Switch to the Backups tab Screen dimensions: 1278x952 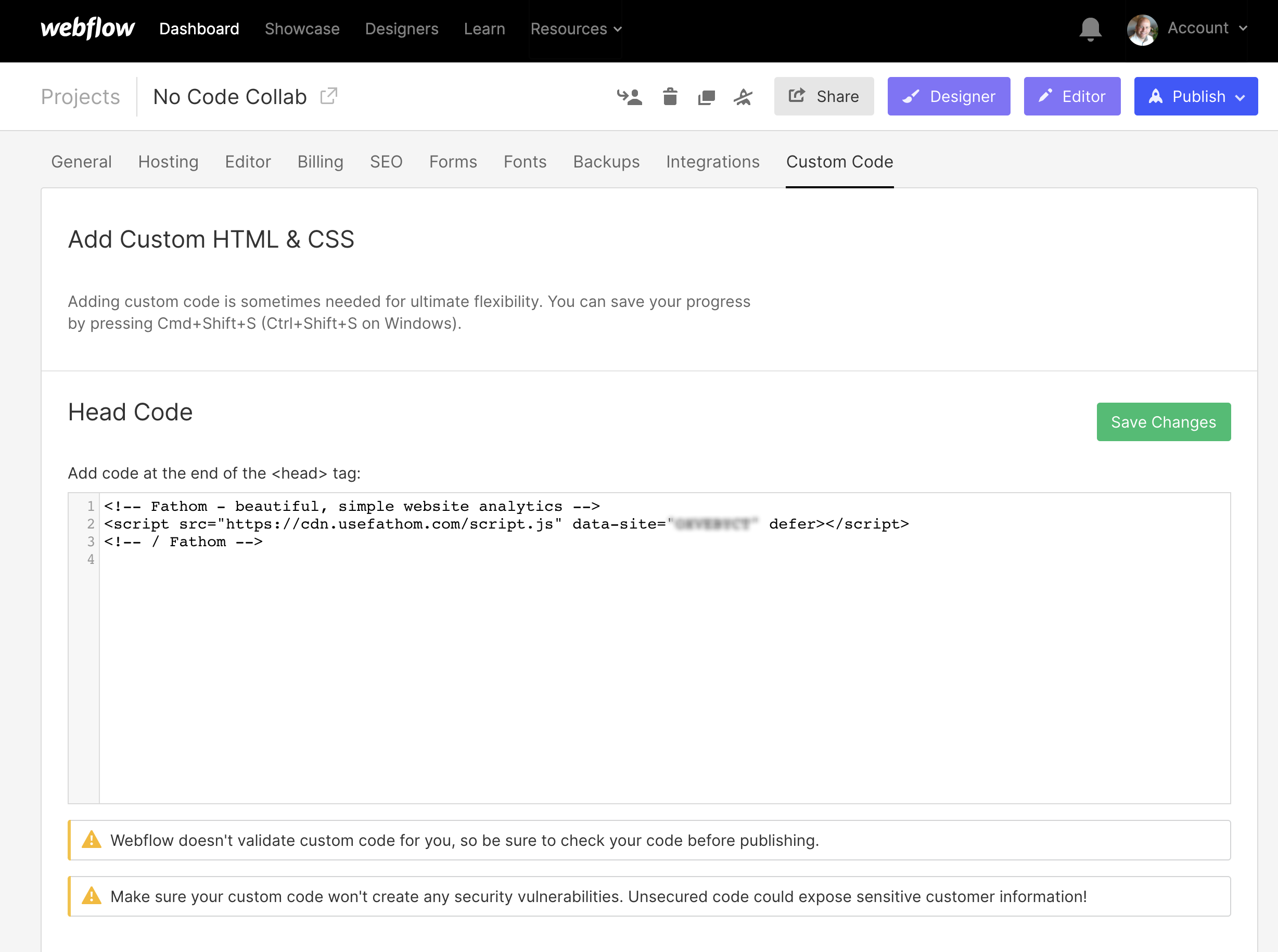pyautogui.click(x=606, y=162)
